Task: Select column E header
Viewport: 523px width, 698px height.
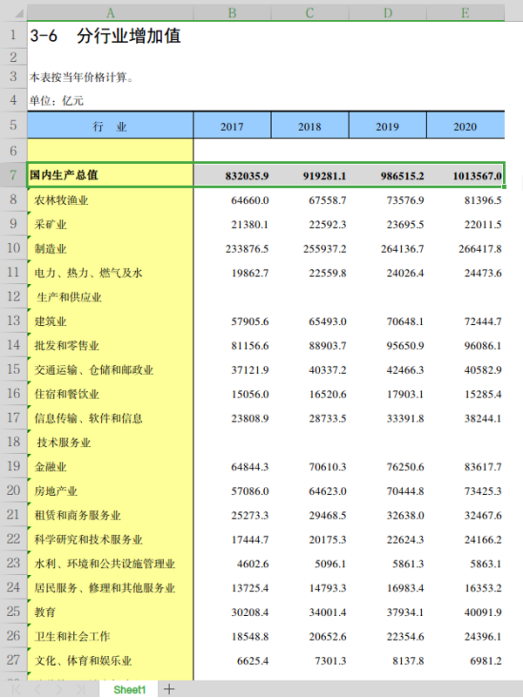Action: tap(466, 13)
